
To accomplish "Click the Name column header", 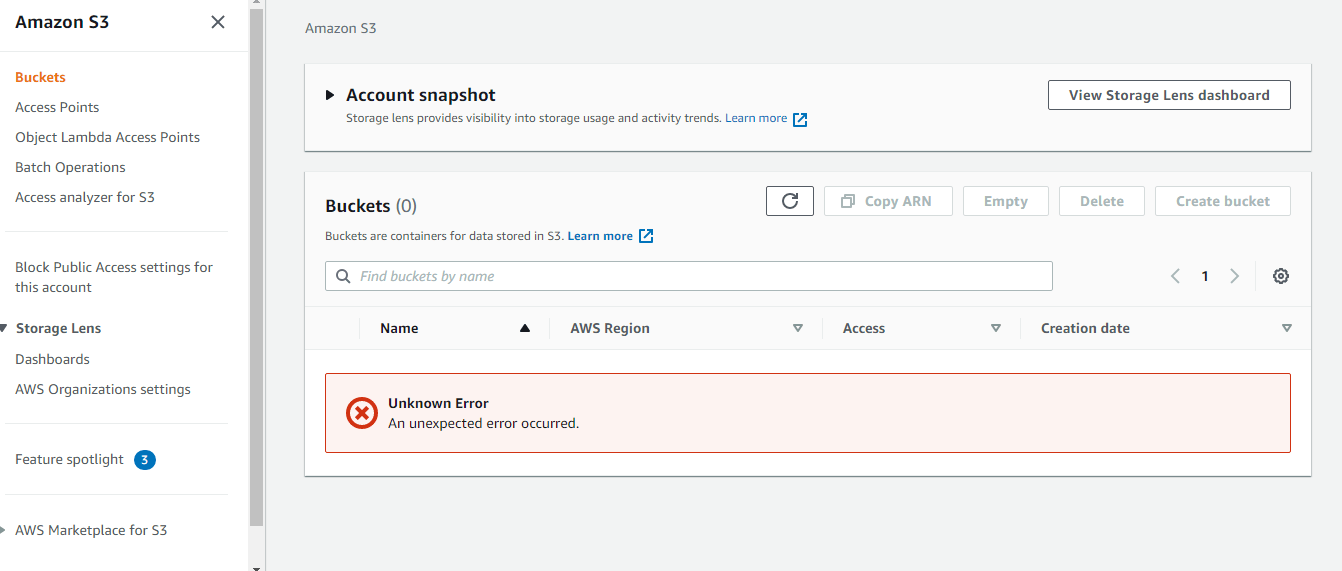I will [x=399, y=328].
